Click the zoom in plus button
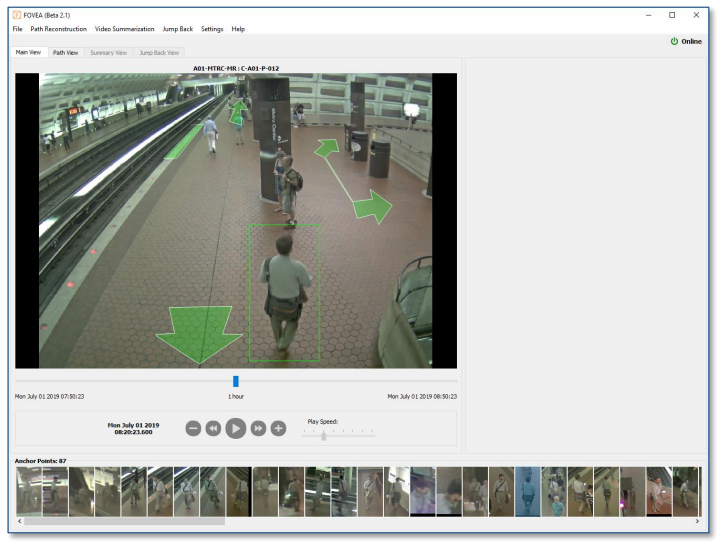The height and width of the screenshot is (542, 718). [278, 428]
